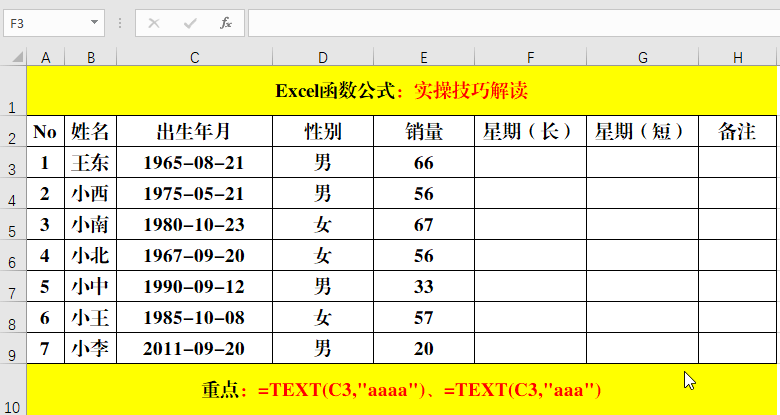Click header cell '出生年月'
This screenshot has height=415, width=780.
click(195, 131)
